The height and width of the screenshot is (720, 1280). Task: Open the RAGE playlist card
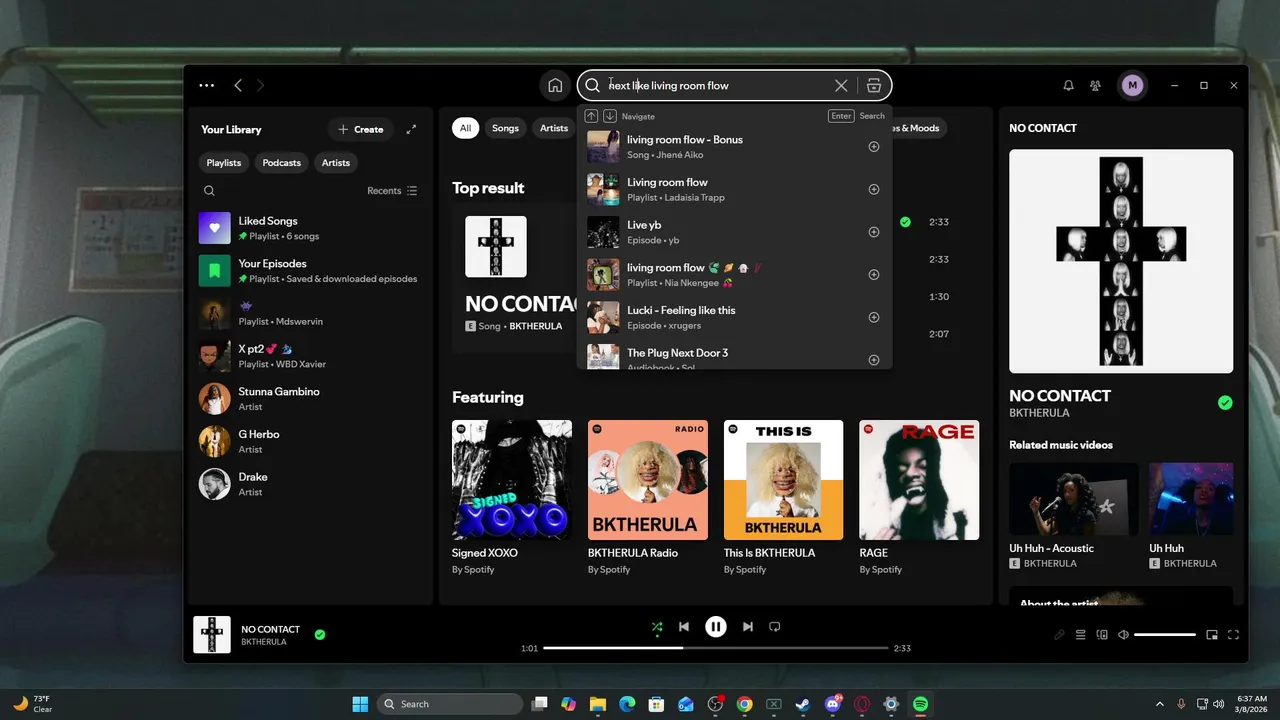coord(919,498)
